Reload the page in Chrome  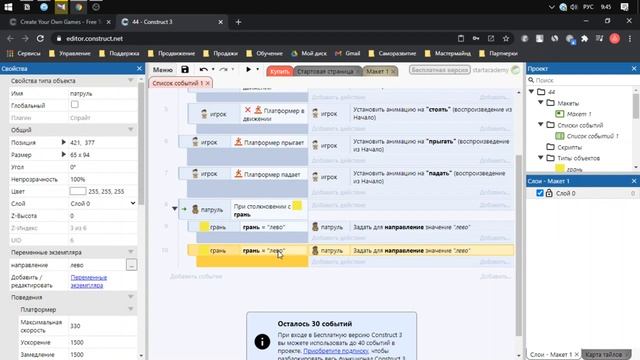40,38
